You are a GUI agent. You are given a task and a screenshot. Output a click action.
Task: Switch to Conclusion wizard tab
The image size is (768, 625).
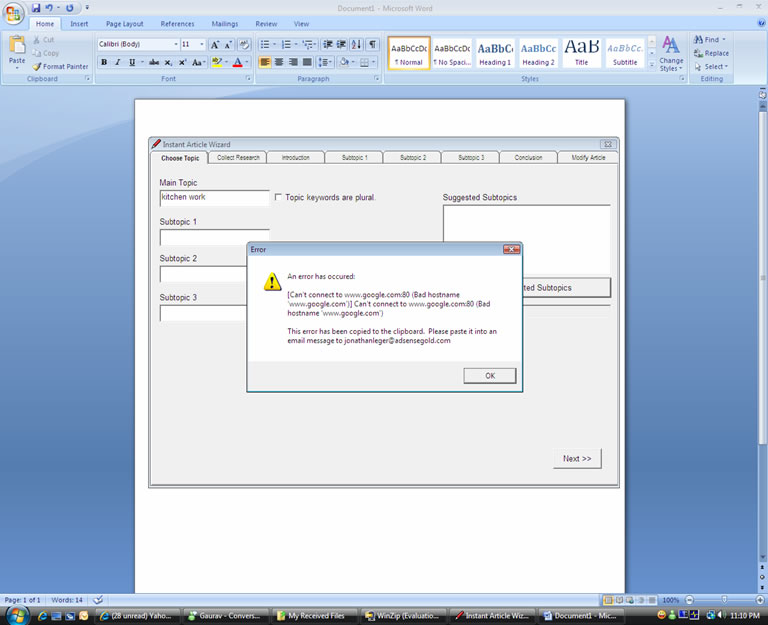click(528, 157)
